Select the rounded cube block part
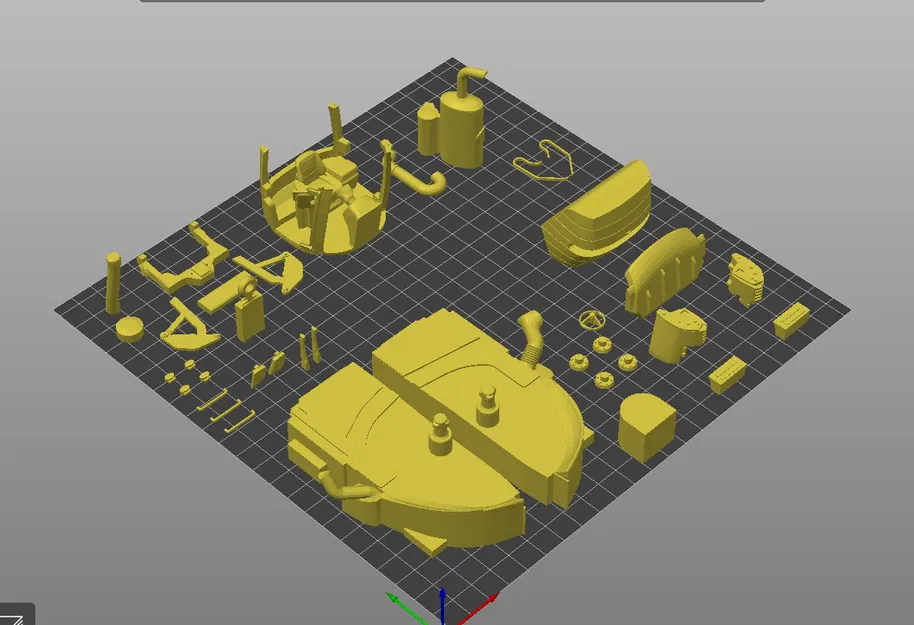914x625 pixels. tap(646, 427)
